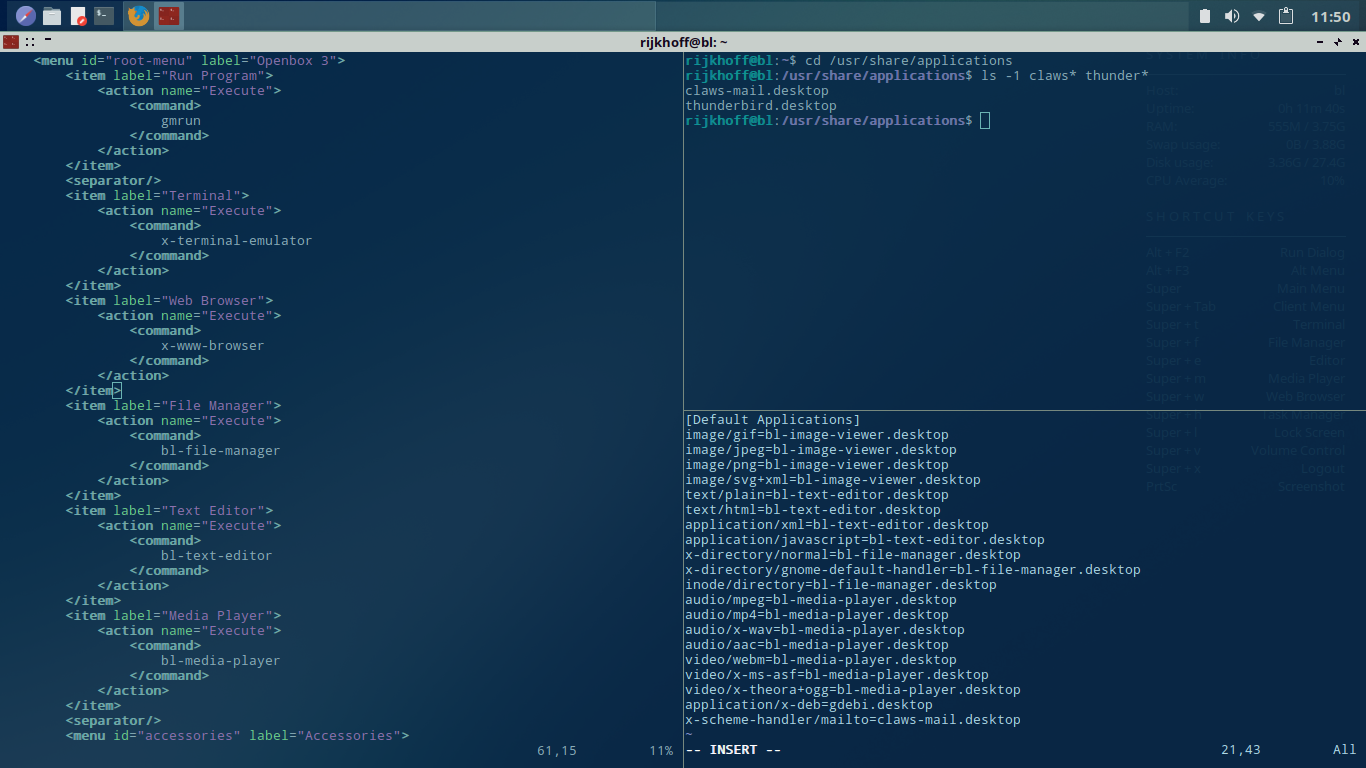Launch a new terminal from the panel

[104, 16]
